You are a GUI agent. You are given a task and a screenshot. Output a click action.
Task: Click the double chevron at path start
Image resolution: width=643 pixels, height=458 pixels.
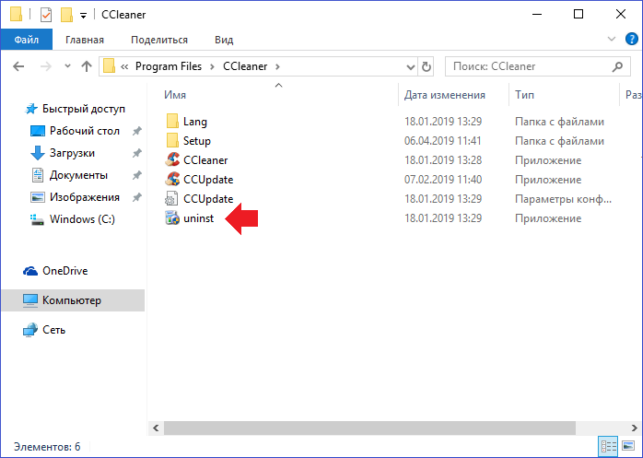pos(124,66)
